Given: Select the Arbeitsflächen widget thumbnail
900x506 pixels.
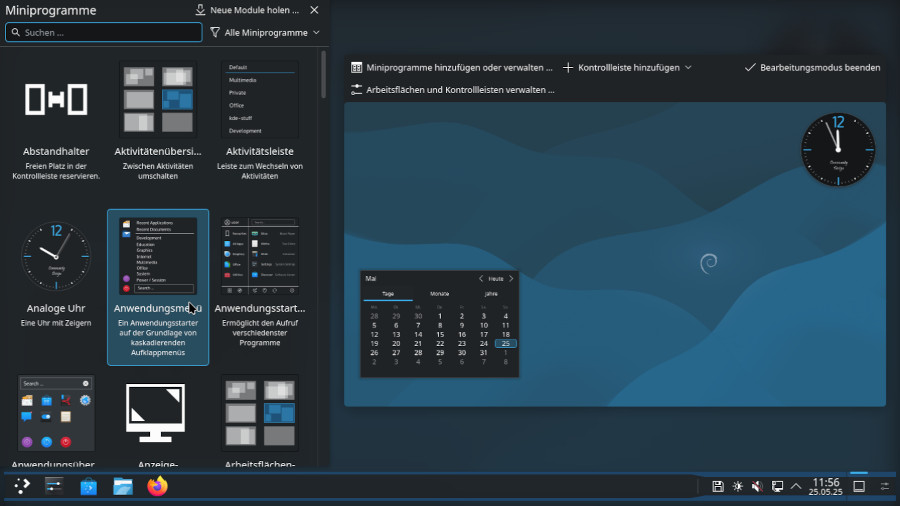Looking at the screenshot, I should [260, 413].
